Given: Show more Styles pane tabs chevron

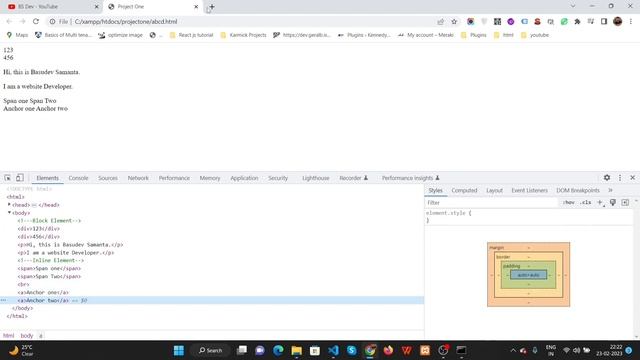Looking at the screenshot, I should 610,190.
